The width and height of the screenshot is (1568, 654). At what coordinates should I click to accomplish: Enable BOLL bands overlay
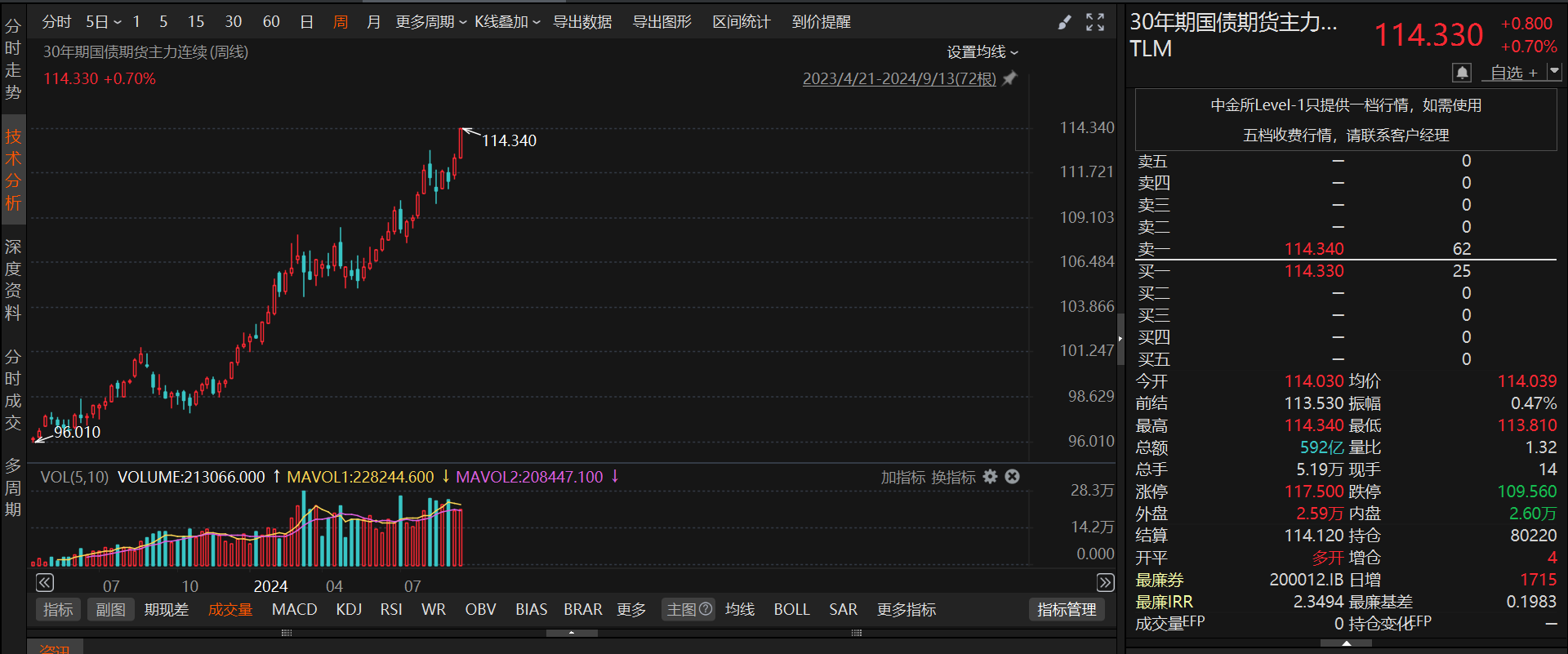791,610
